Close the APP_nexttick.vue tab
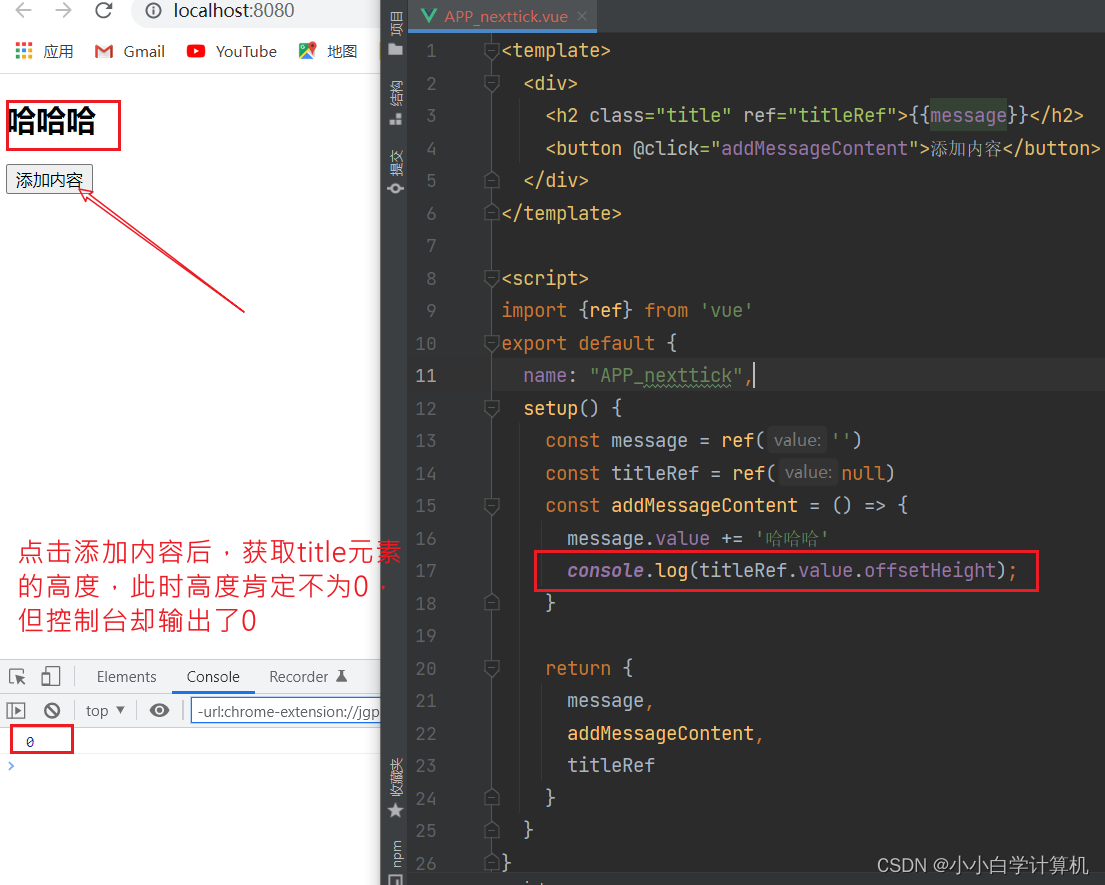This screenshot has width=1105, height=885. point(582,16)
